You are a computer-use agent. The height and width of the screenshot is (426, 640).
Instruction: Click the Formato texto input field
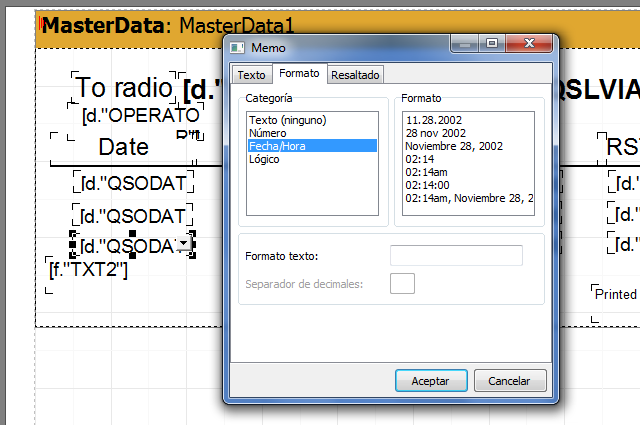(455, 256)
